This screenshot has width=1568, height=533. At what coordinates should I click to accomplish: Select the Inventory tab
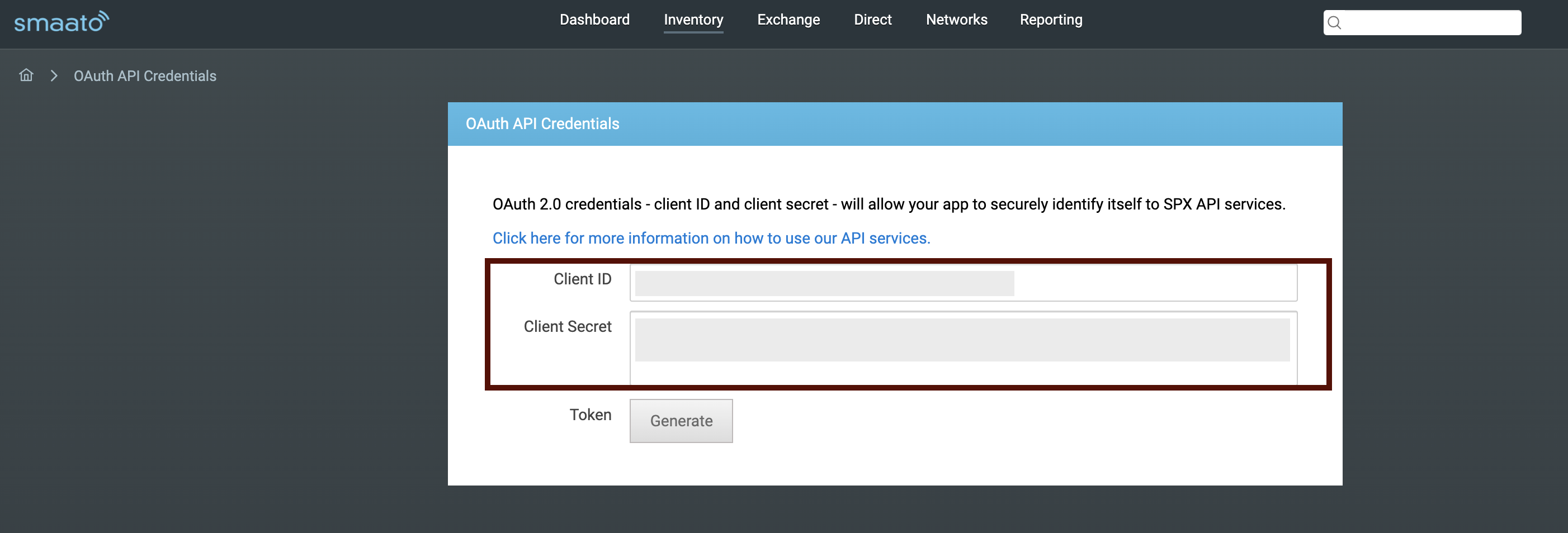pos(693,19)
